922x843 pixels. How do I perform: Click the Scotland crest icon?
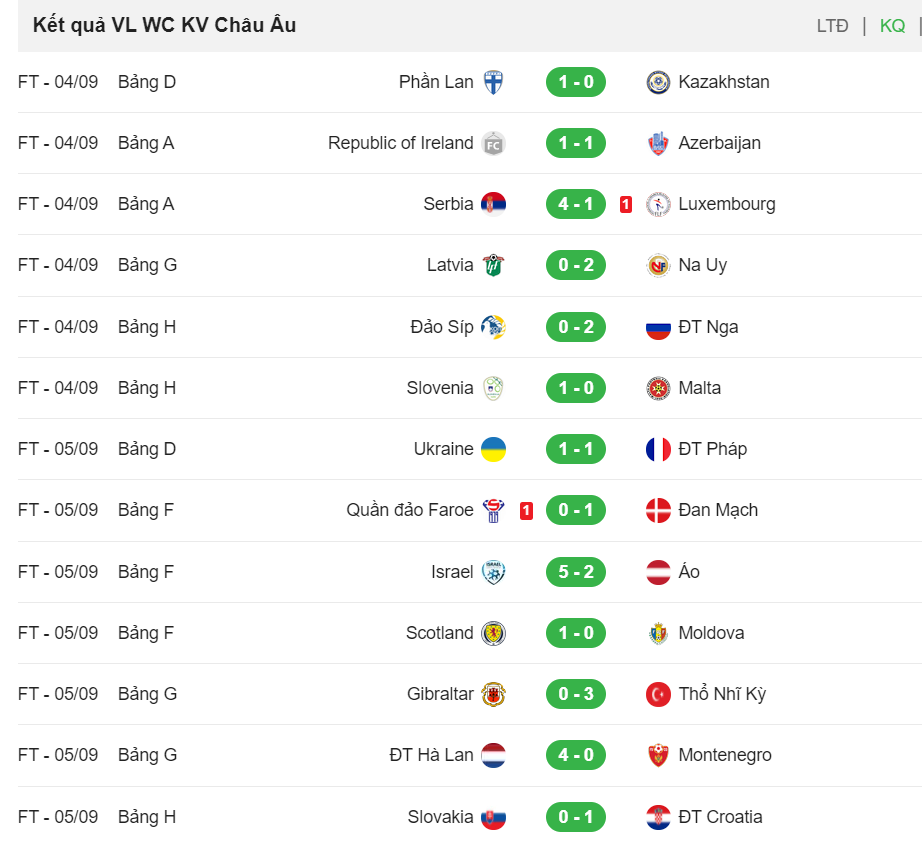click(x=493, y=633)
